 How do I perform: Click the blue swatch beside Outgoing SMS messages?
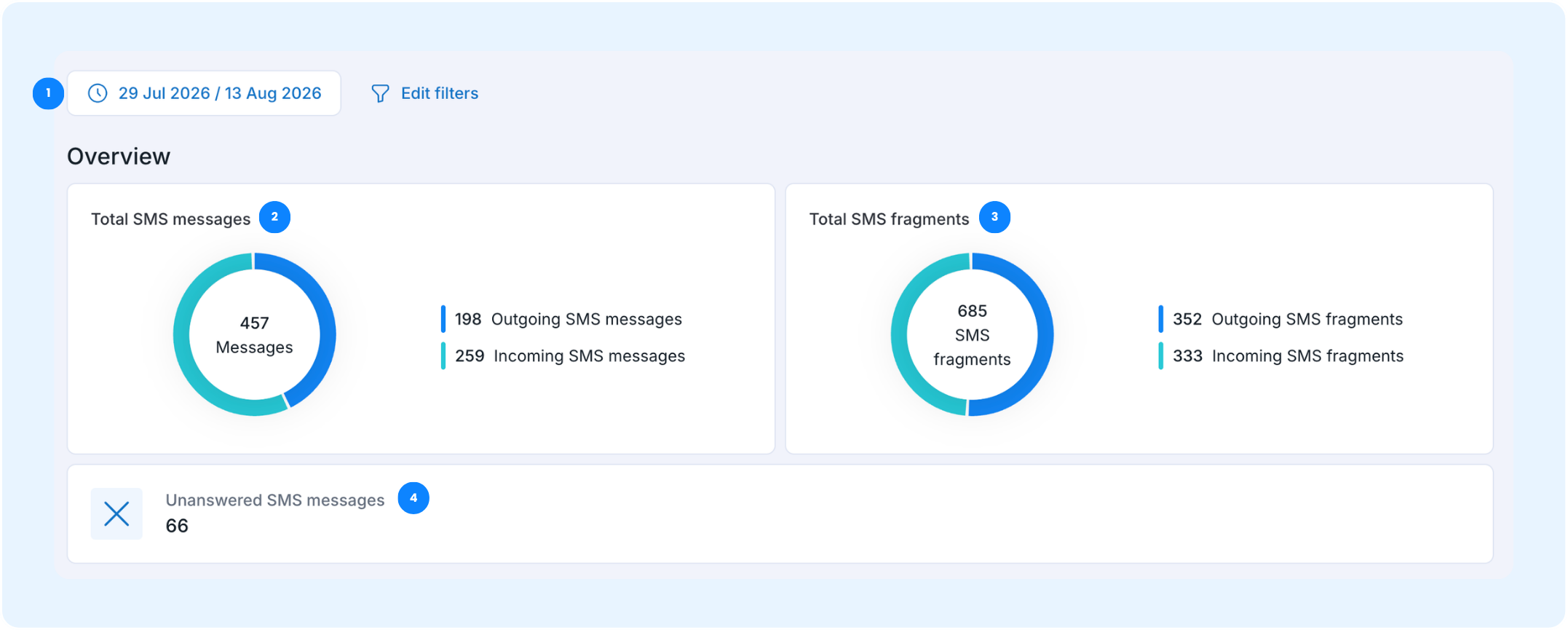point(443,319)
